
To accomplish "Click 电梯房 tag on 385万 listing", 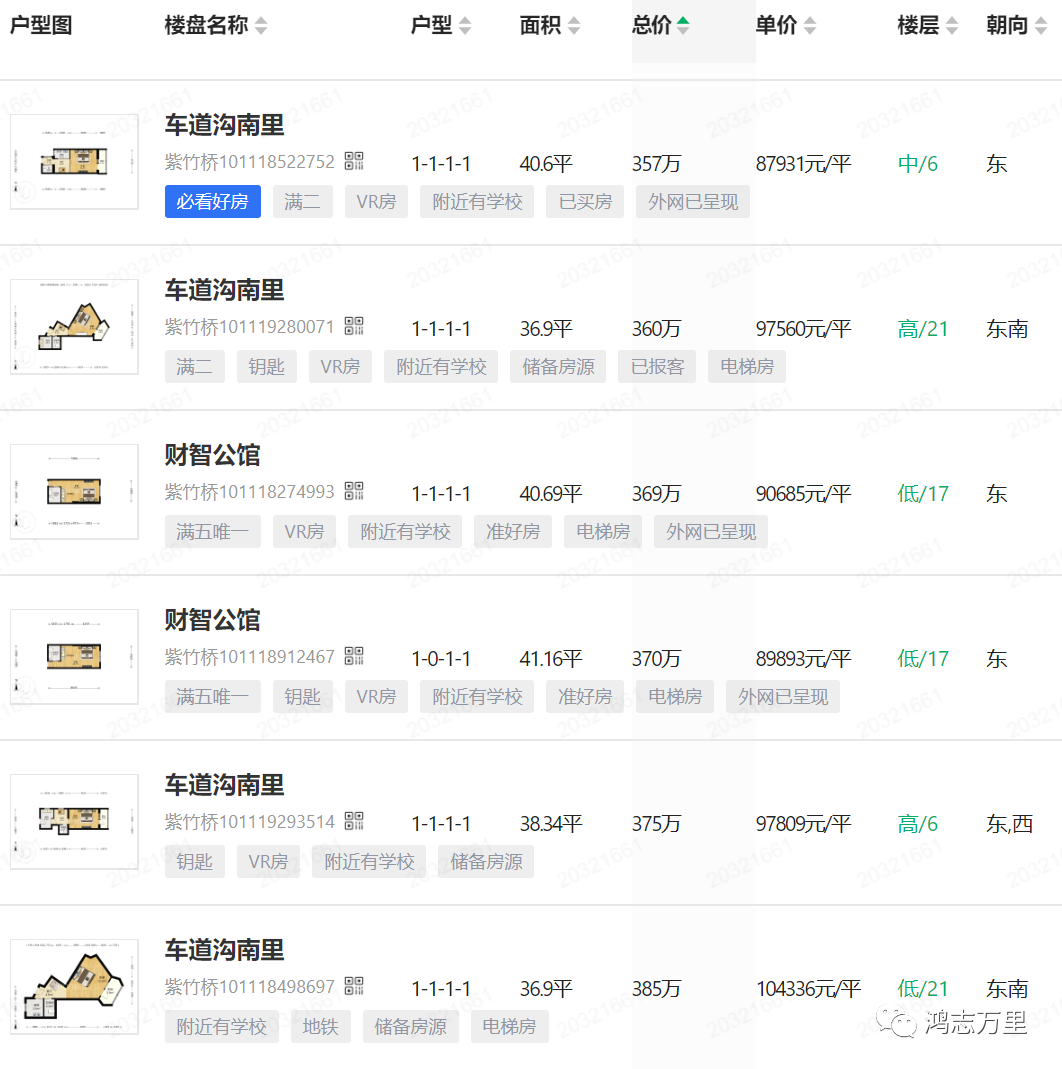I will pyautogui.click(x=509, y=1027).
